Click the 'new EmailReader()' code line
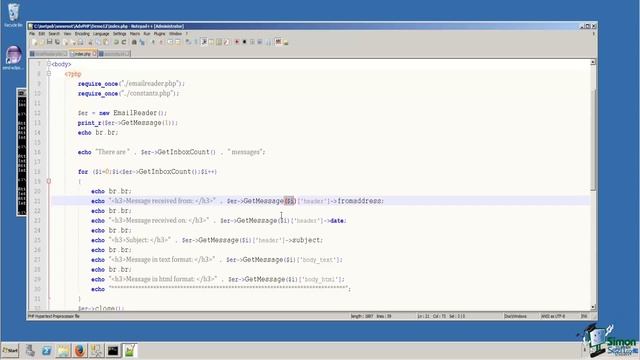 [122, 113]
